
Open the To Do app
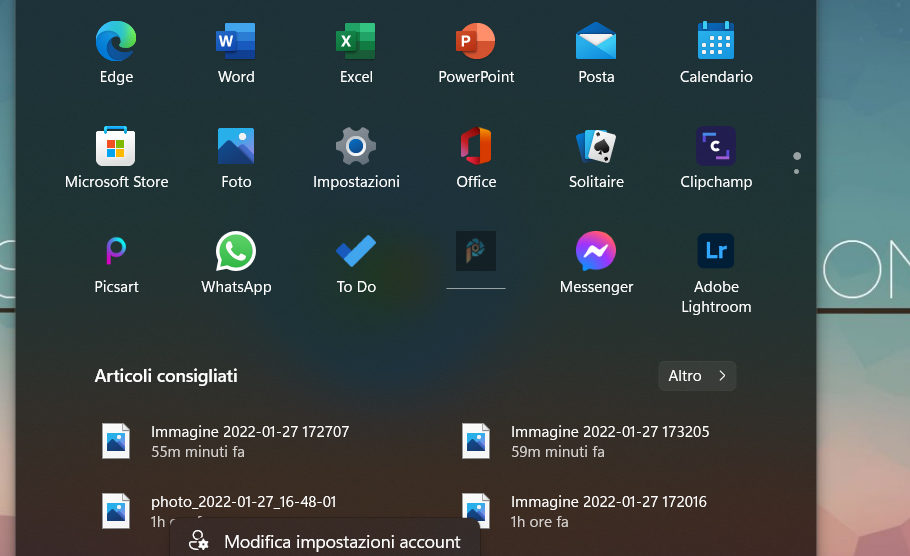click(356, 262)
